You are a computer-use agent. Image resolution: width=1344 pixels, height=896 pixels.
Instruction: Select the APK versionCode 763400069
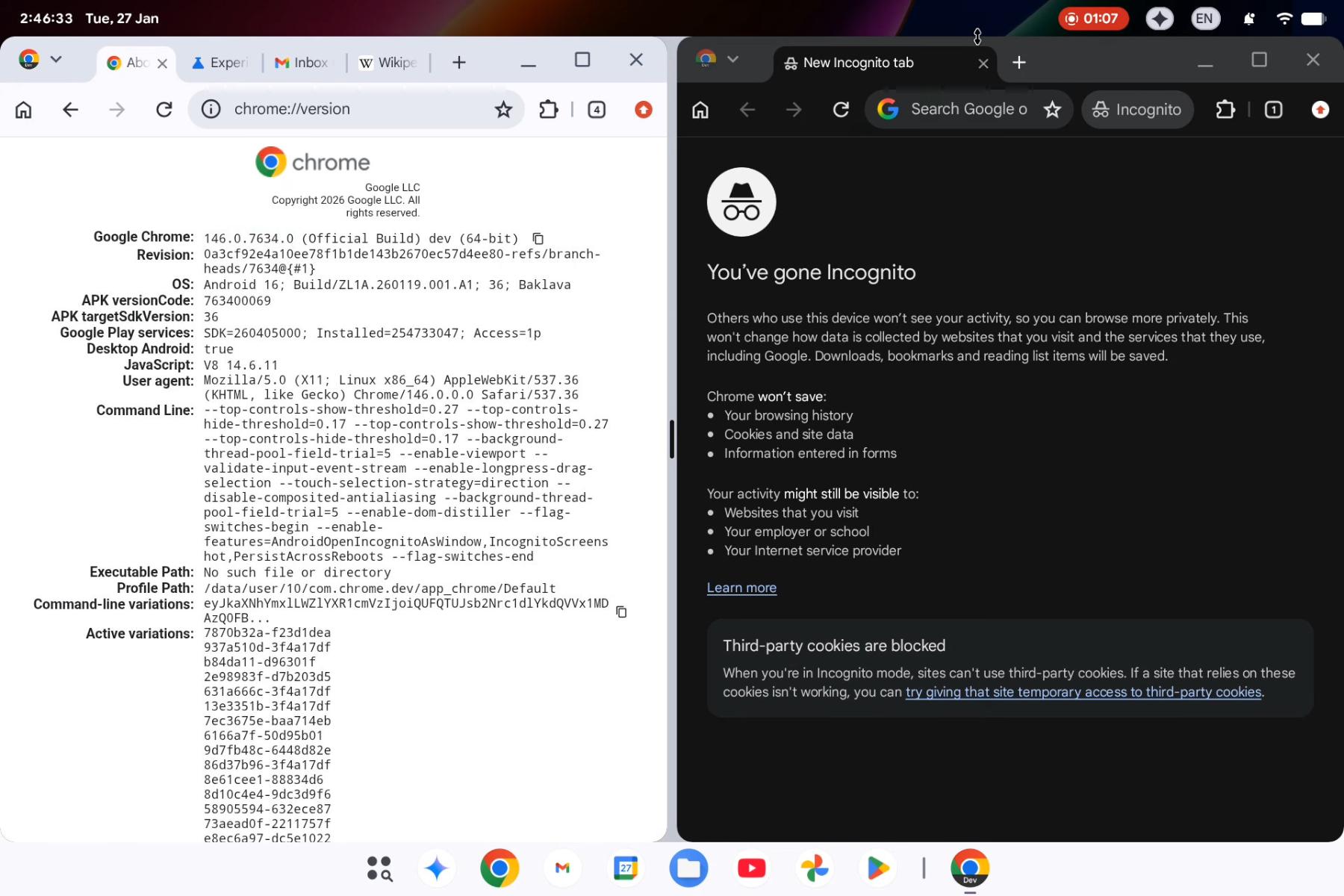click(x=237, y=301)
